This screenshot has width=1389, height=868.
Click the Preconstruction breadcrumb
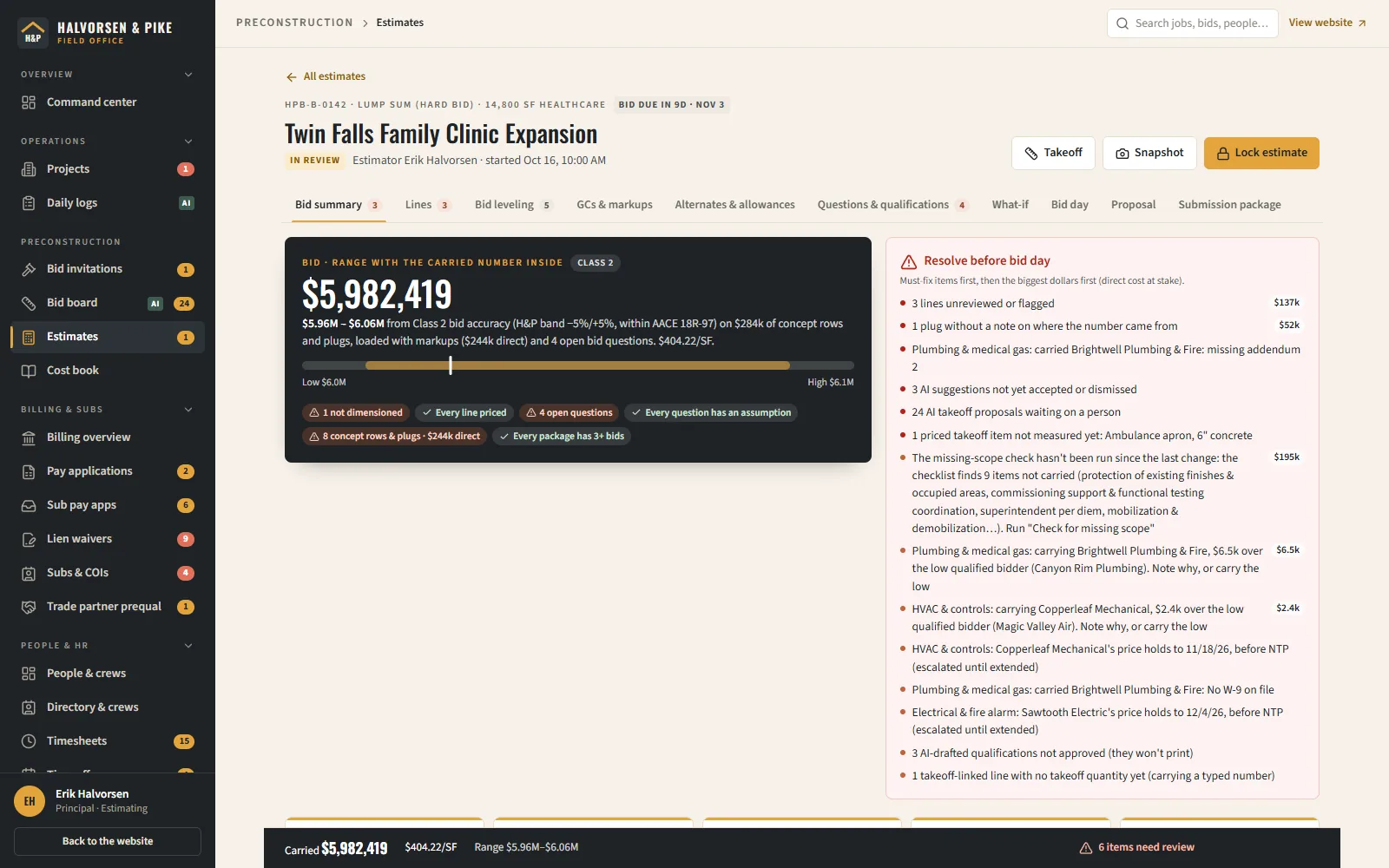[294, 23]
